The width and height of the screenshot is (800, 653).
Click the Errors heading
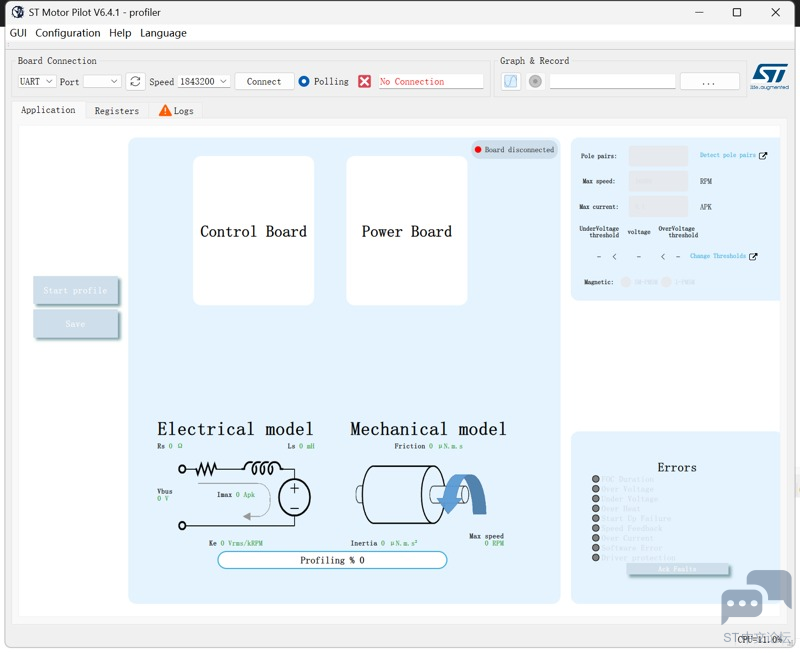[677, 467]
